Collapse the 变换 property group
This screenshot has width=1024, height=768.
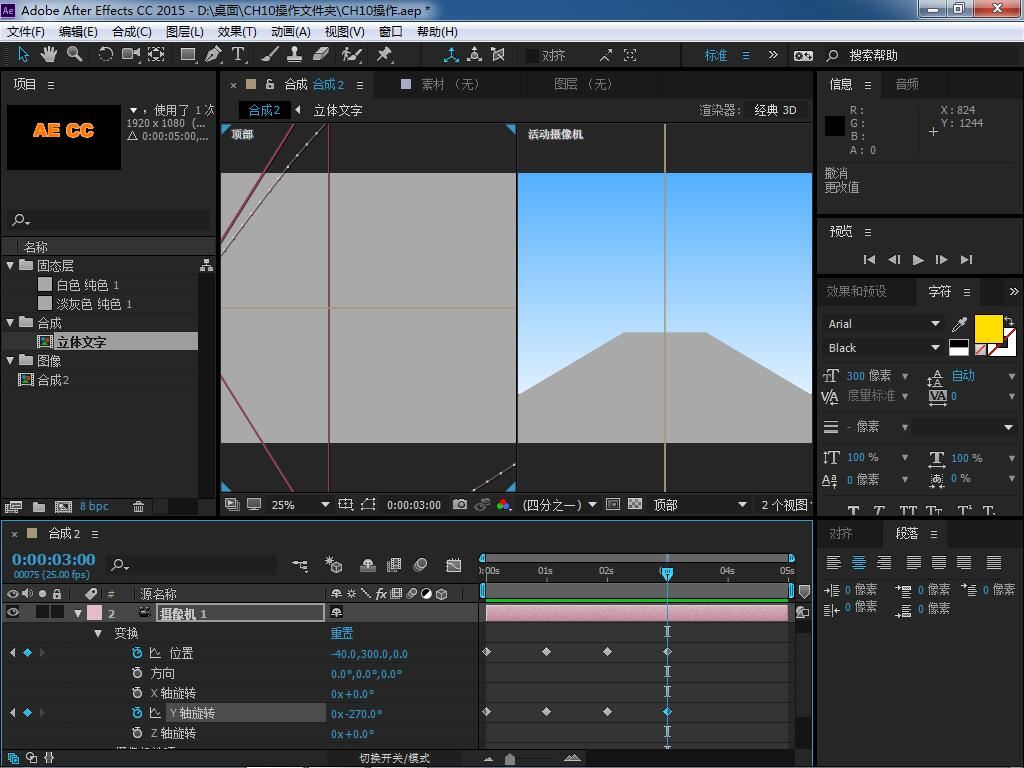(98, 633)
